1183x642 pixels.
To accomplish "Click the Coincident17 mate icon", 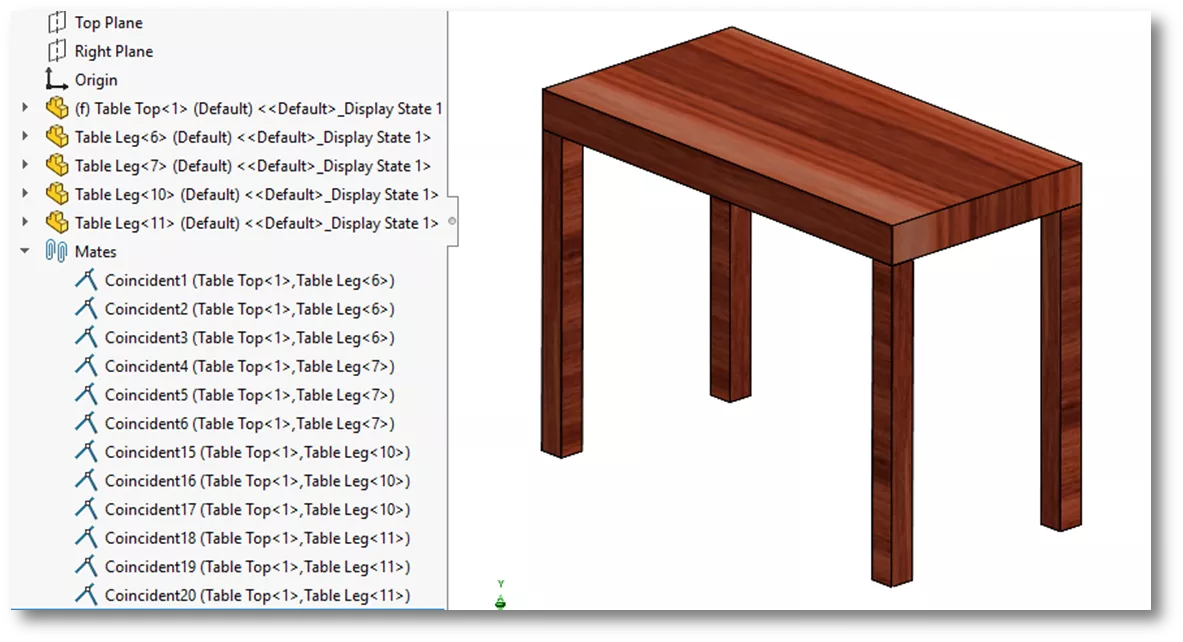I will (x=87, y=509).
